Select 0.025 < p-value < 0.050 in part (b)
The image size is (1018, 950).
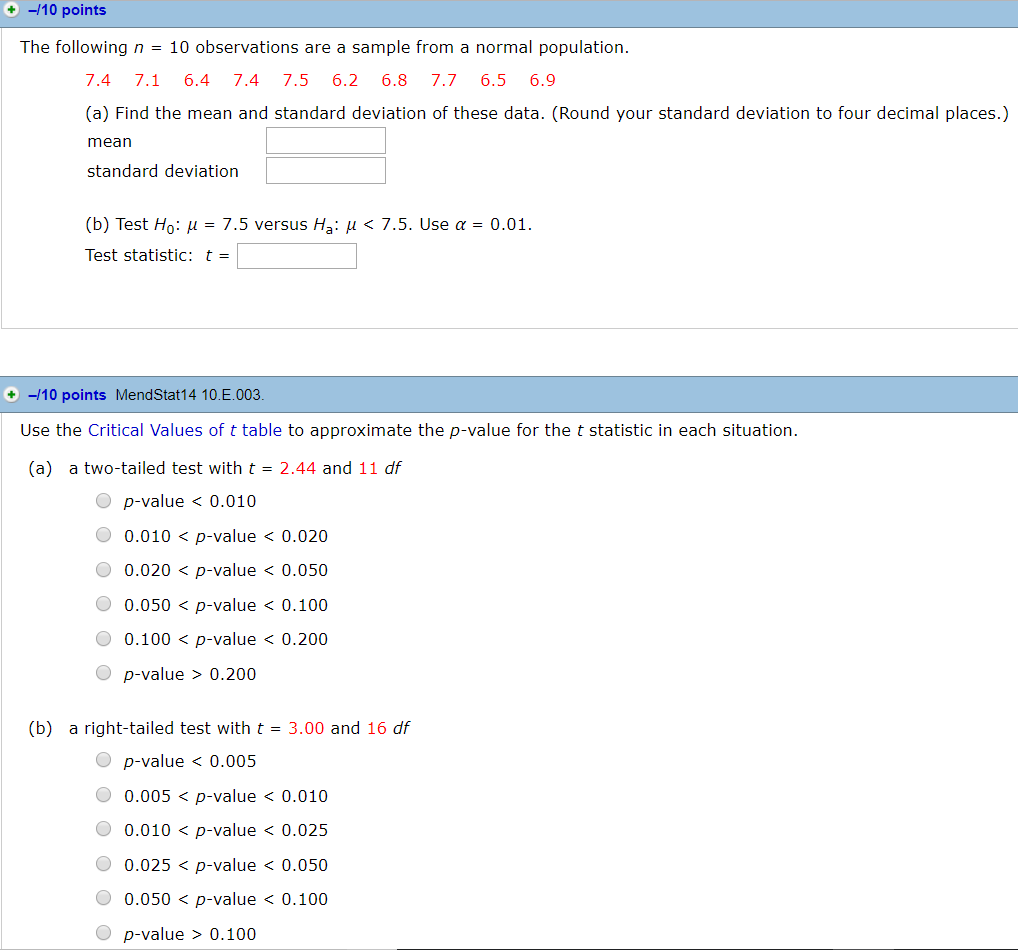click(x=103, y=863)
